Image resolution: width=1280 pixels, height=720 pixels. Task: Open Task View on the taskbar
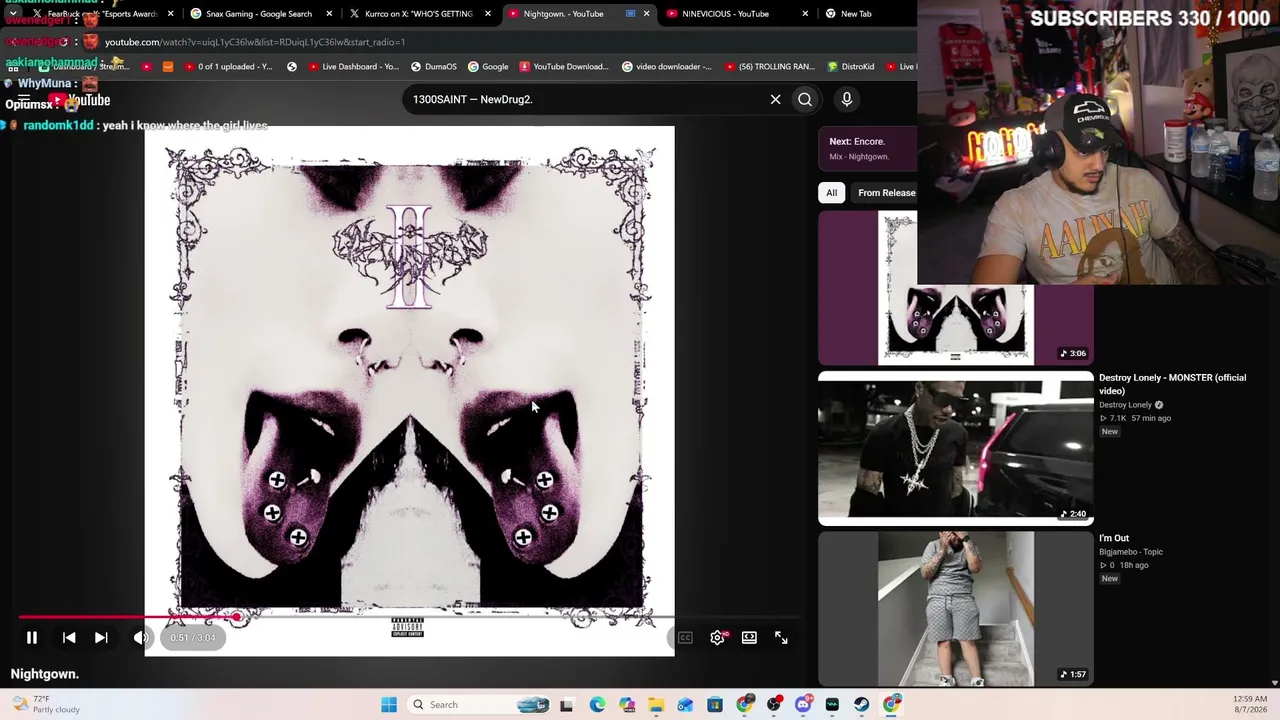pyautogui.click(x=567, y=705)
